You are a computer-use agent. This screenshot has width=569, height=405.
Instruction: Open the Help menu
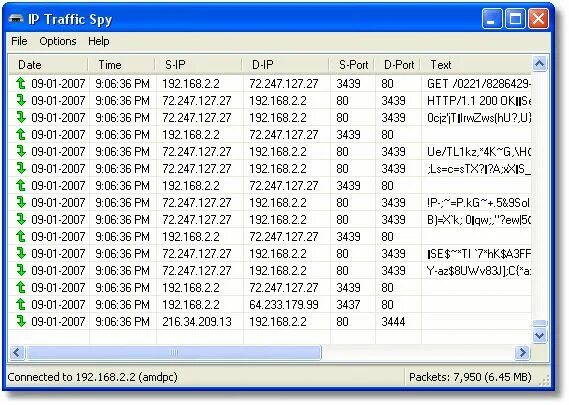pyautogui.click(x=99, y=41)
